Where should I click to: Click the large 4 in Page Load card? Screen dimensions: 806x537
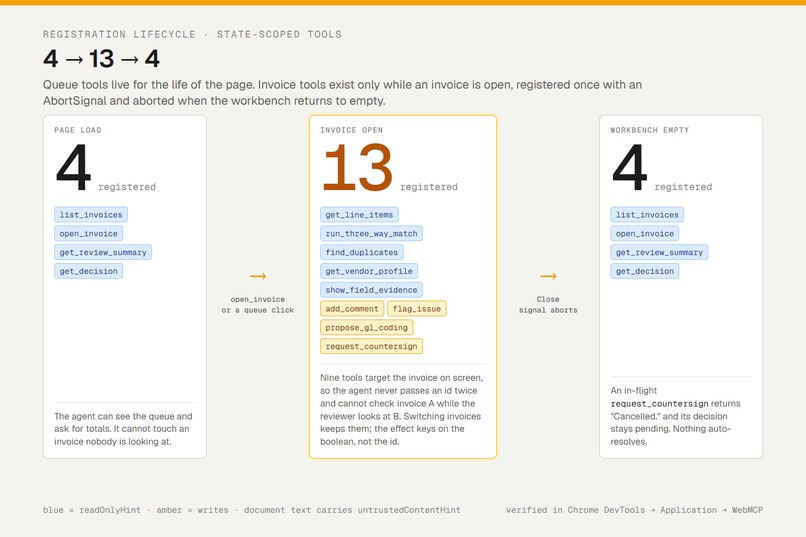pos(73,167)
